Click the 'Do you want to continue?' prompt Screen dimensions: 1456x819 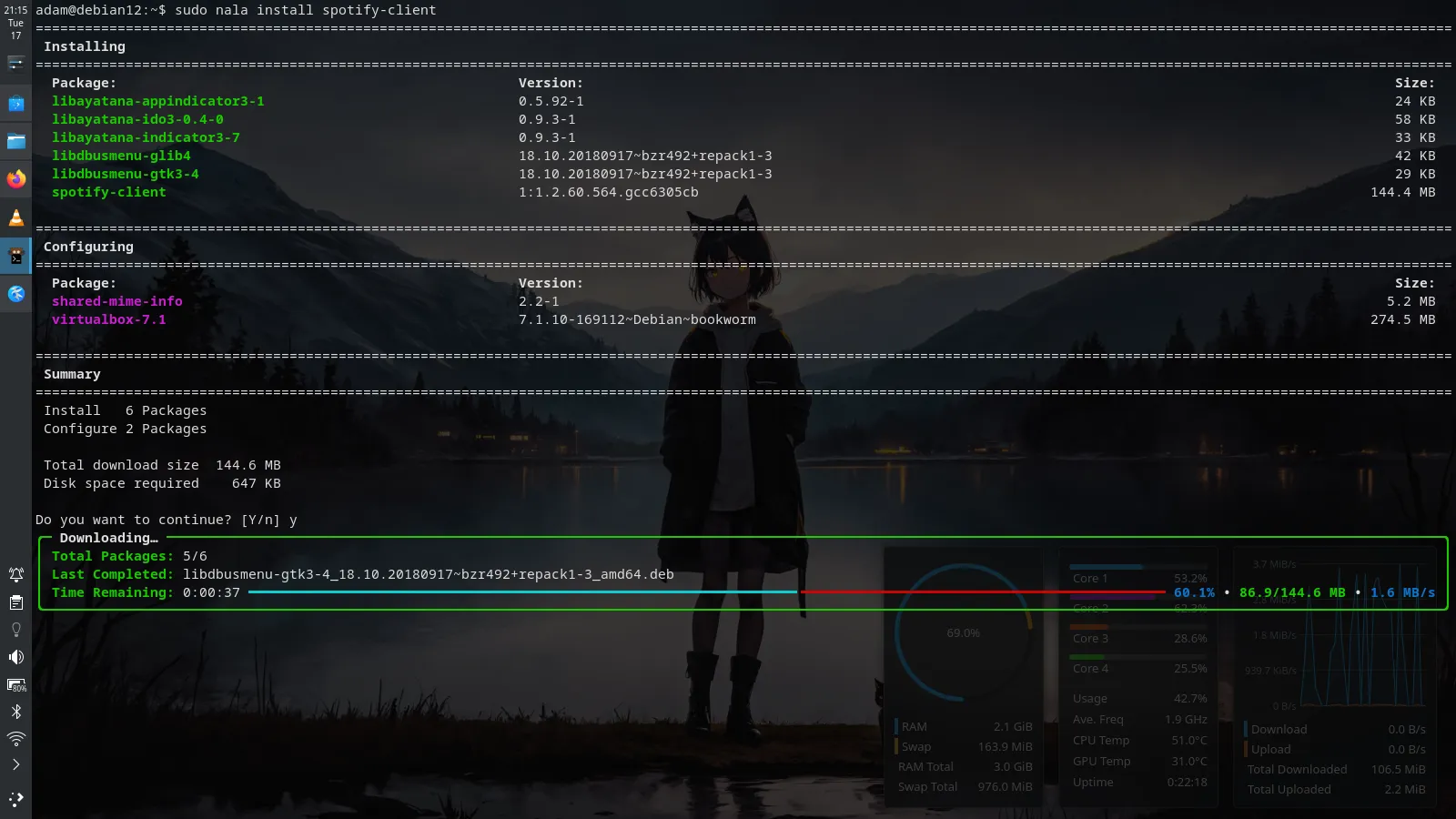pos(134,520)
